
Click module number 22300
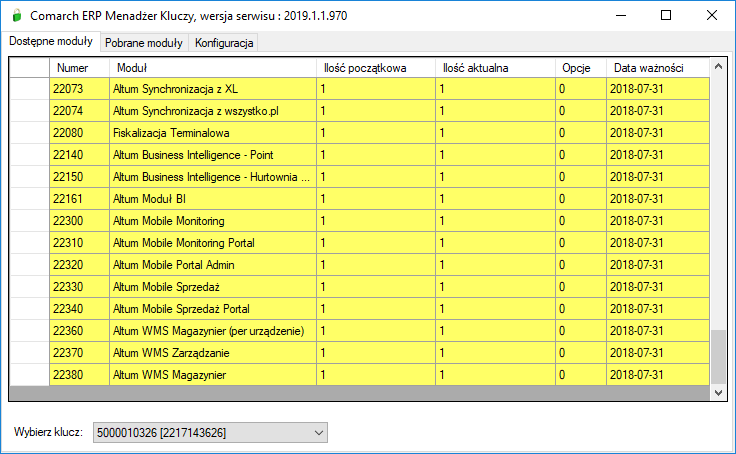79,221
